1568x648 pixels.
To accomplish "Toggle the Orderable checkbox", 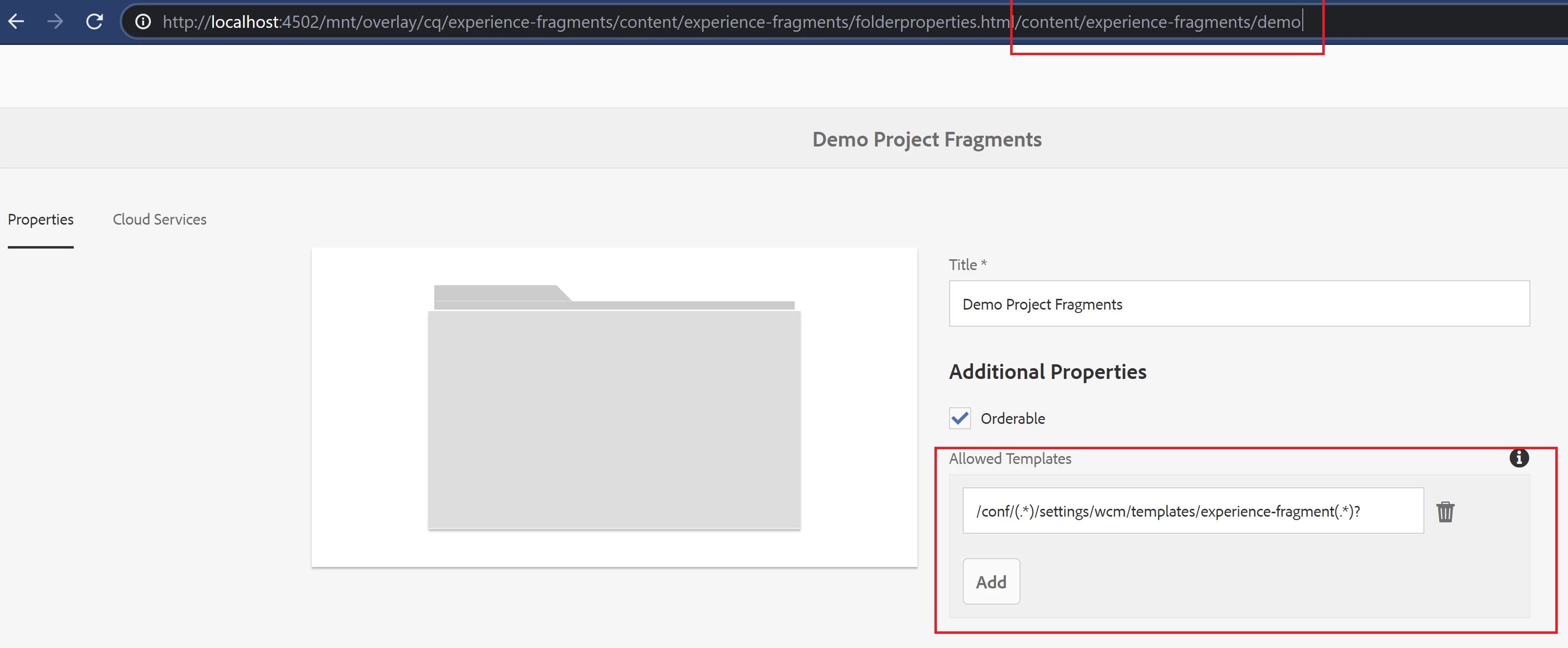I will coord(960,418).
